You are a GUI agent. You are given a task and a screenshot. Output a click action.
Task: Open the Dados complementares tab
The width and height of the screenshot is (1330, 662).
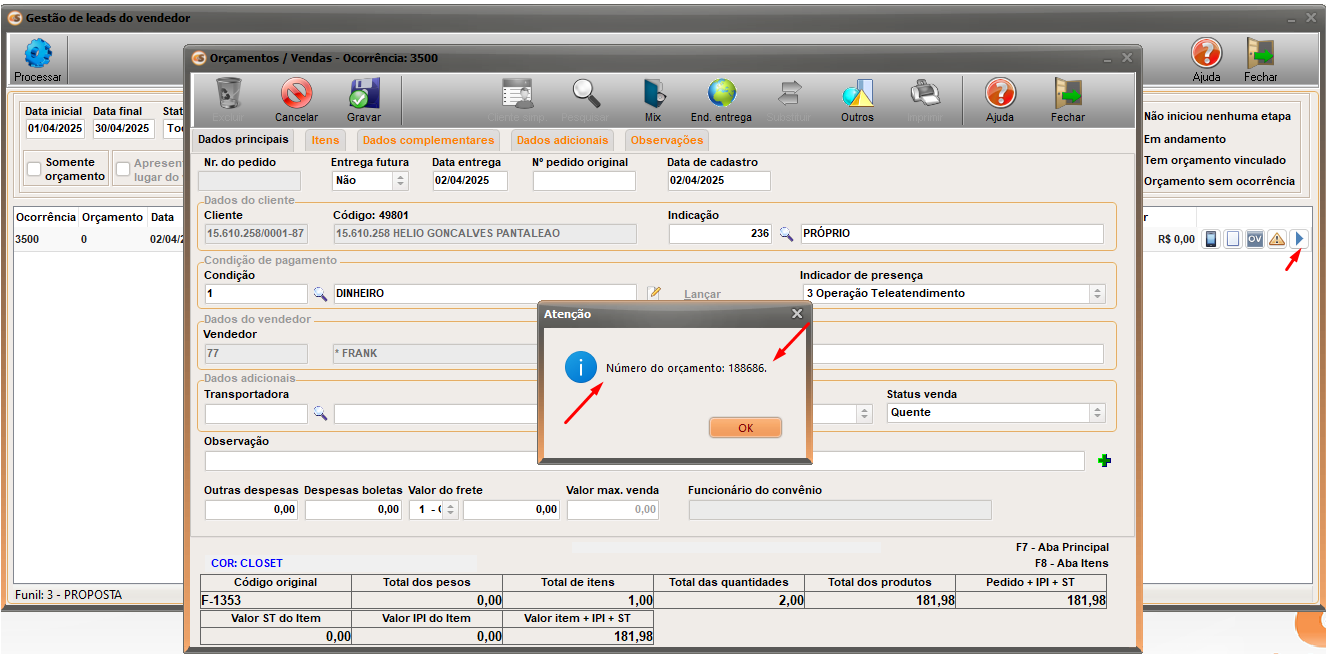pos(428,140)
